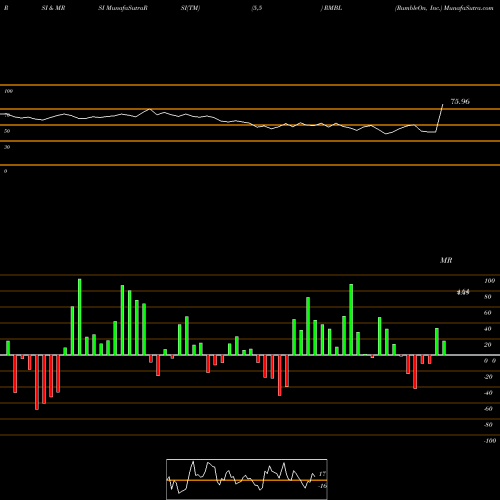The image size is (500, 500).
Task: Click the 80 label on MR axis
Action: pyautogui.click(x=488, y=297)
